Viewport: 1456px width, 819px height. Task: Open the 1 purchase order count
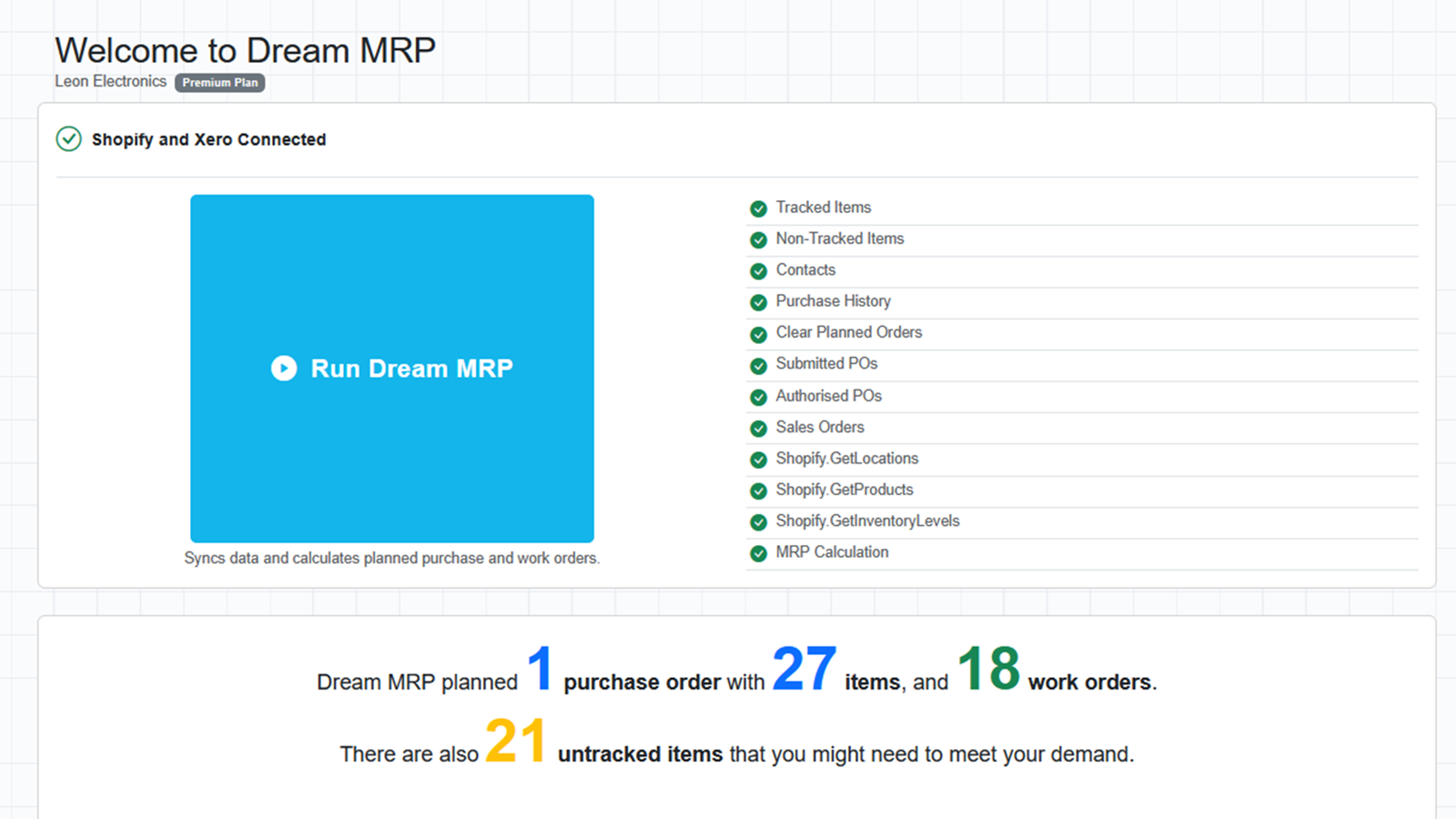[540, 668]
